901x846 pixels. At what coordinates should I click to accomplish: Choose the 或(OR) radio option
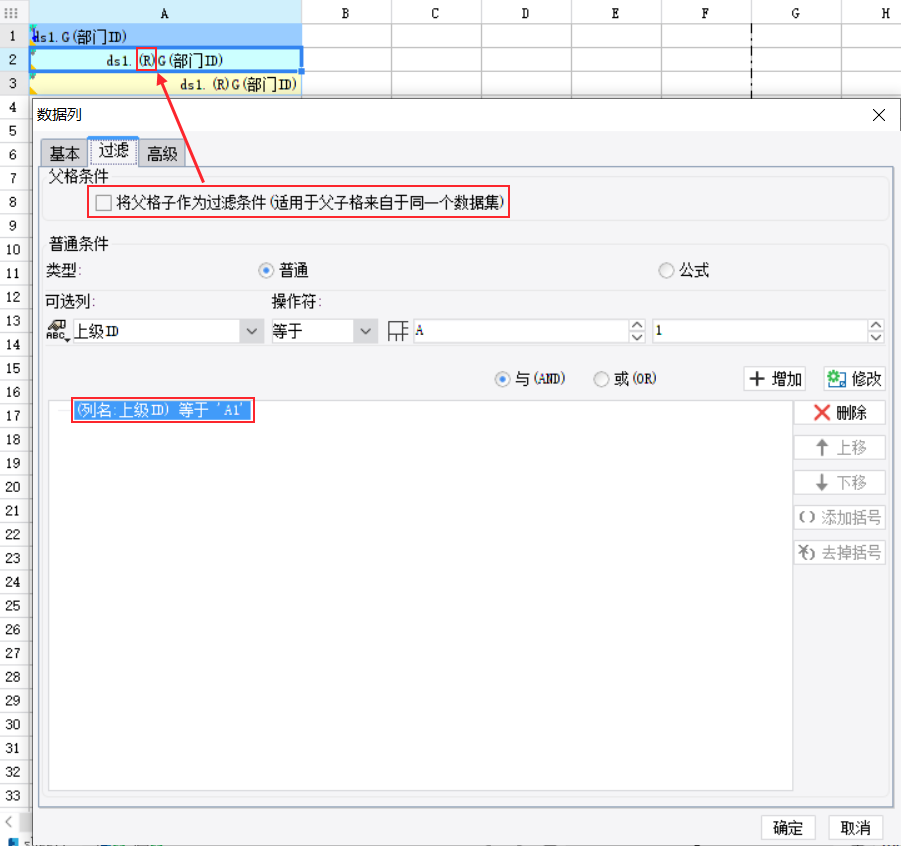601,379
